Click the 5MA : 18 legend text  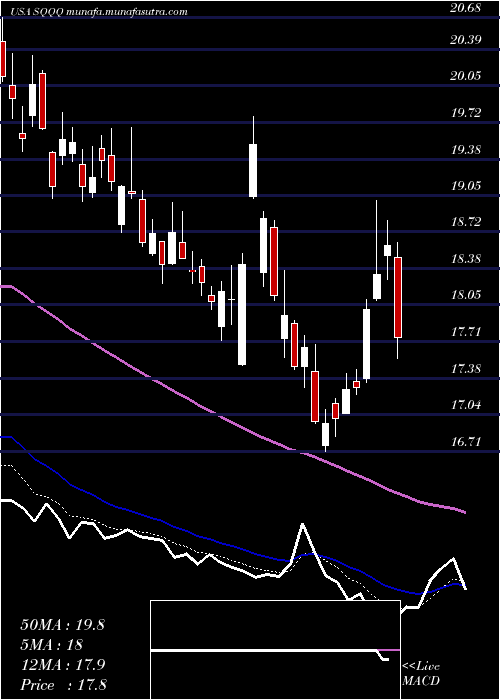tap(51, 645)
